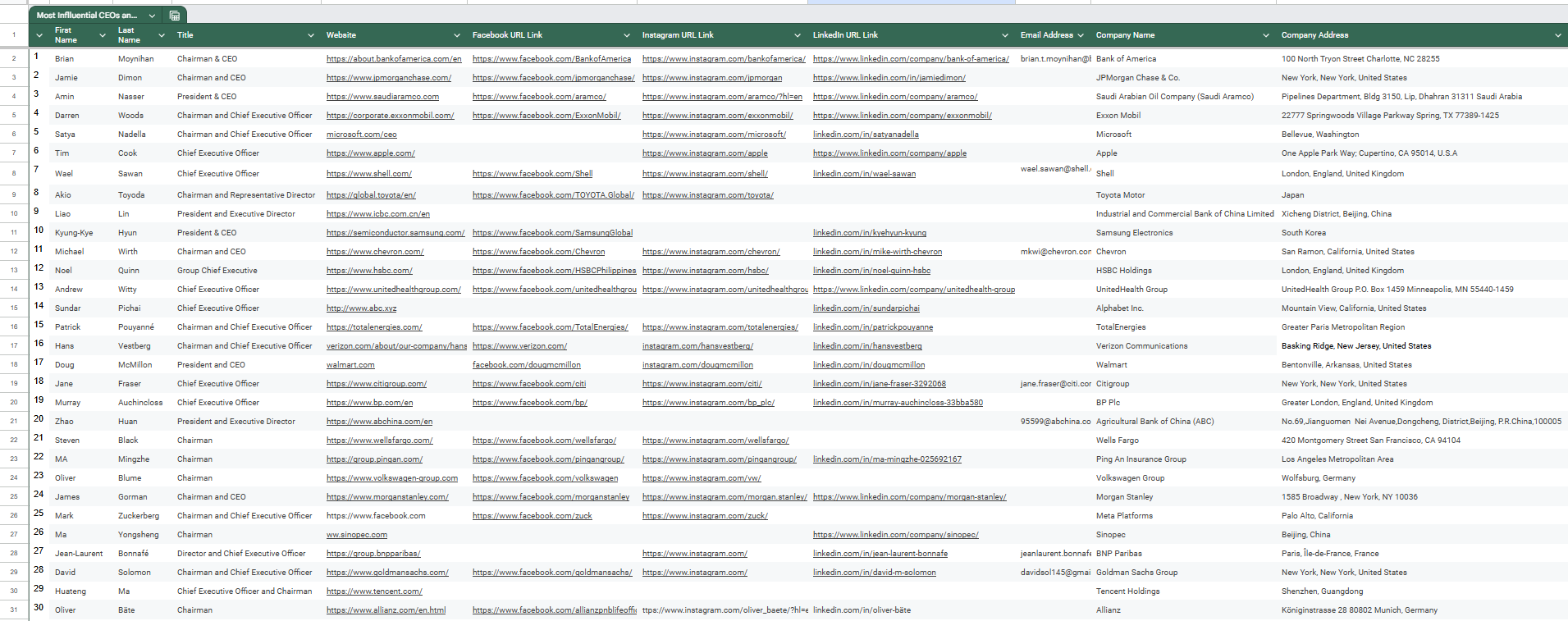
Task: Open the Facebook ExxonMobil link
Action: (x=546, y=116)
